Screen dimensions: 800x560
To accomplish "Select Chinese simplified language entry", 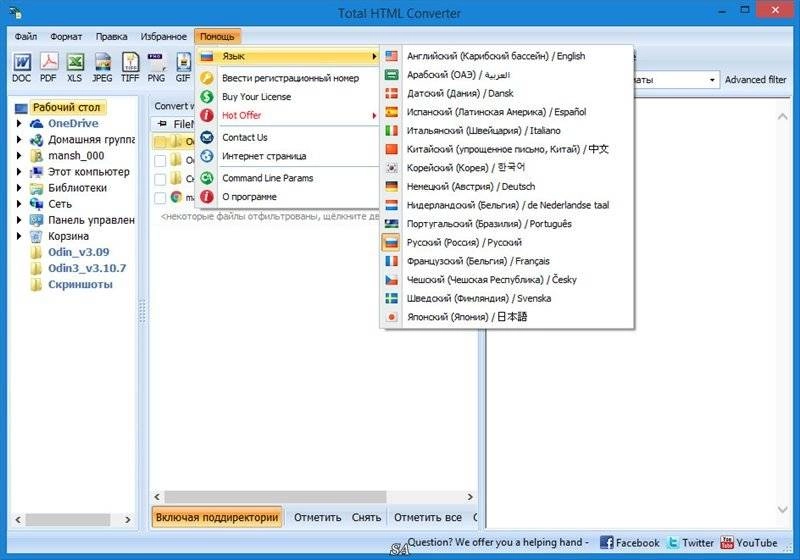I will tap(507, 149).
